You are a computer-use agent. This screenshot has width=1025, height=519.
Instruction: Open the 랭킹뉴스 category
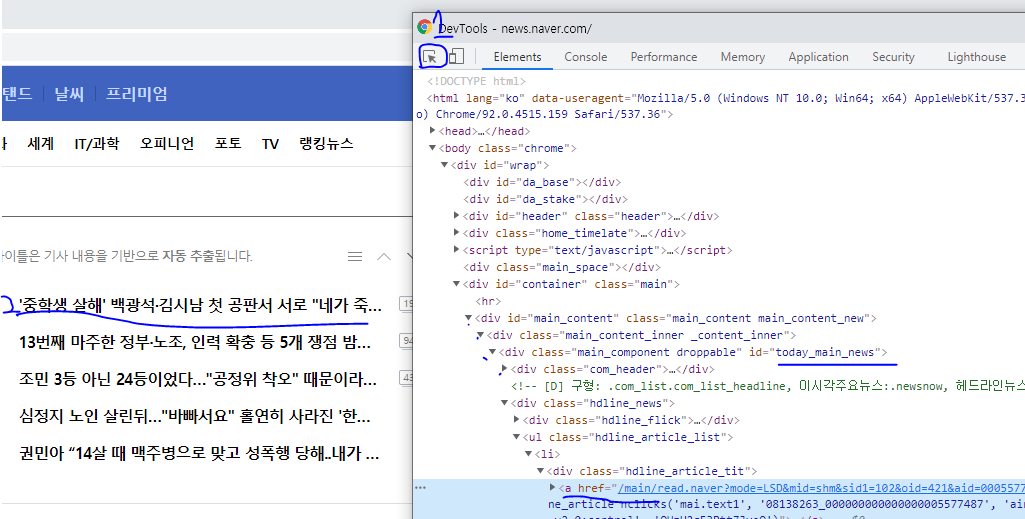[x=326, y=143]
